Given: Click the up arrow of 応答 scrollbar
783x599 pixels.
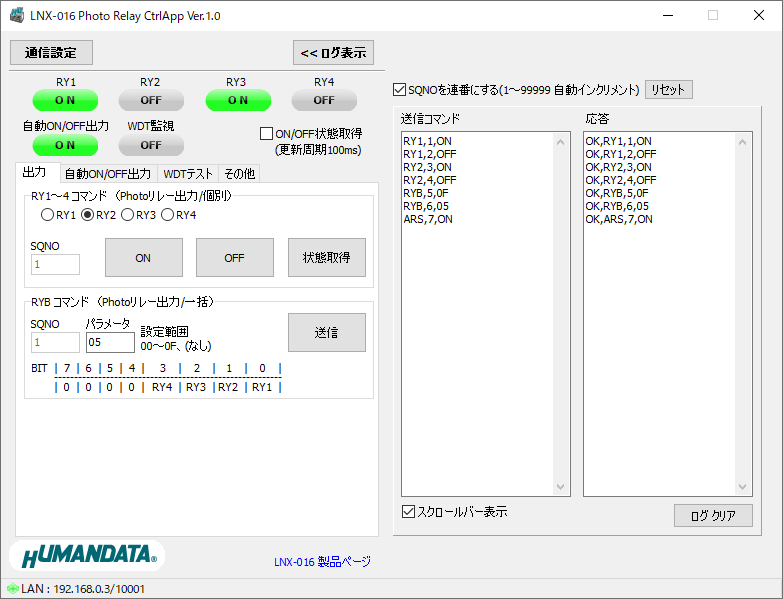Looking at the screenshot, I should 743,141.
